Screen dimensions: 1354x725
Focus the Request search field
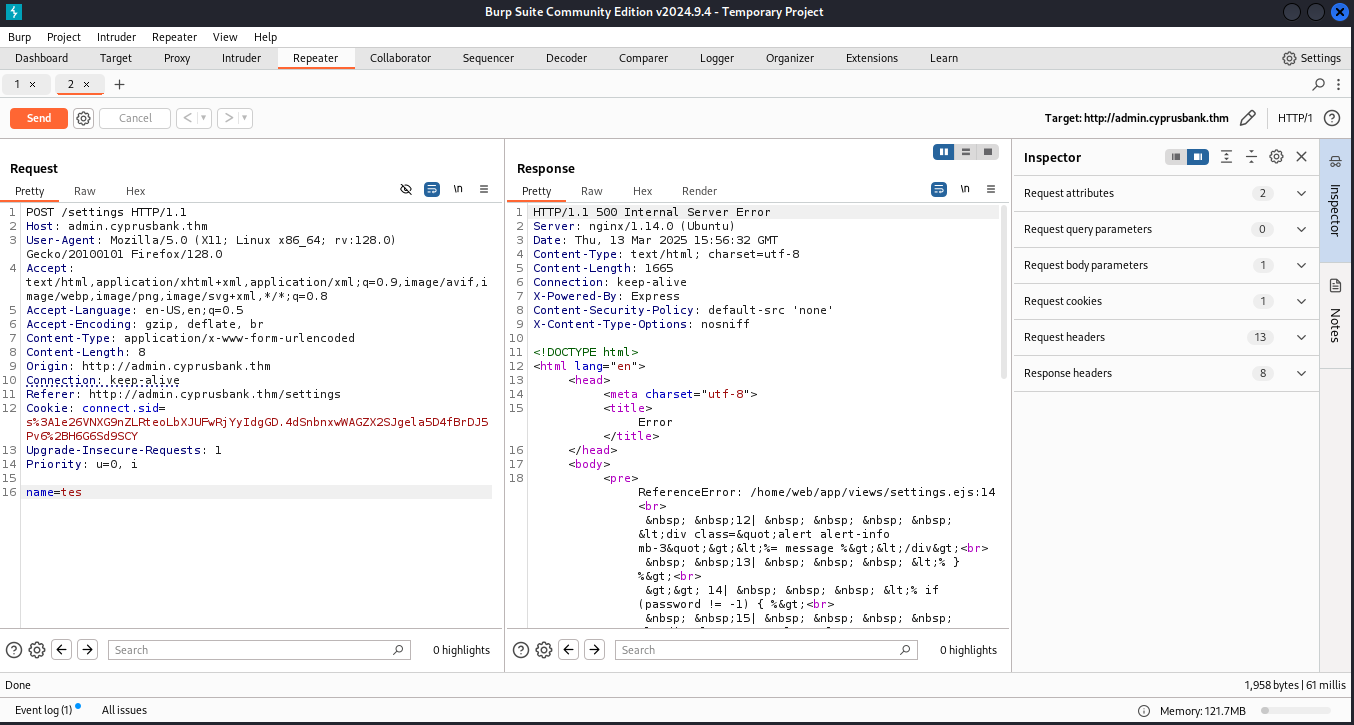coord(260,650)
